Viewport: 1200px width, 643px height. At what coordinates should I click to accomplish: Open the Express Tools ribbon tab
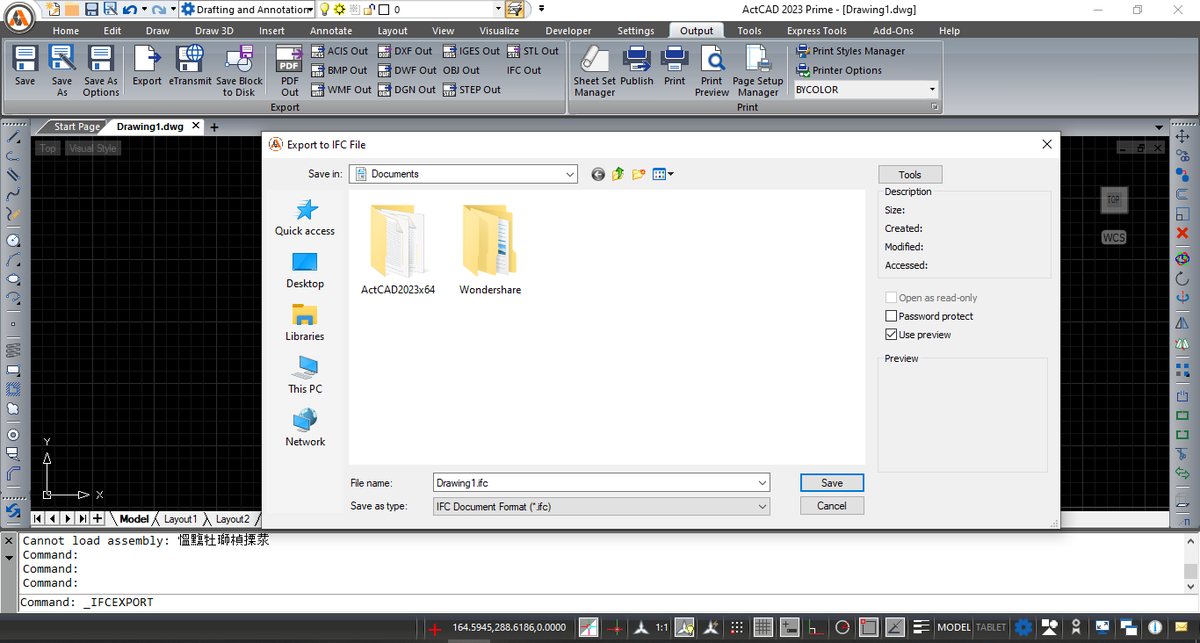tap(816, 31)
